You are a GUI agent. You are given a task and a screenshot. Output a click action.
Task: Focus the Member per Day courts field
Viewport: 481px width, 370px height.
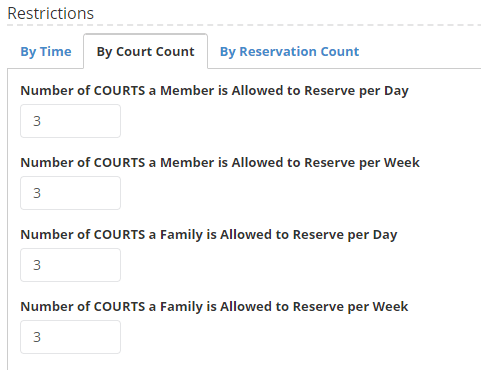pos(70,121)
